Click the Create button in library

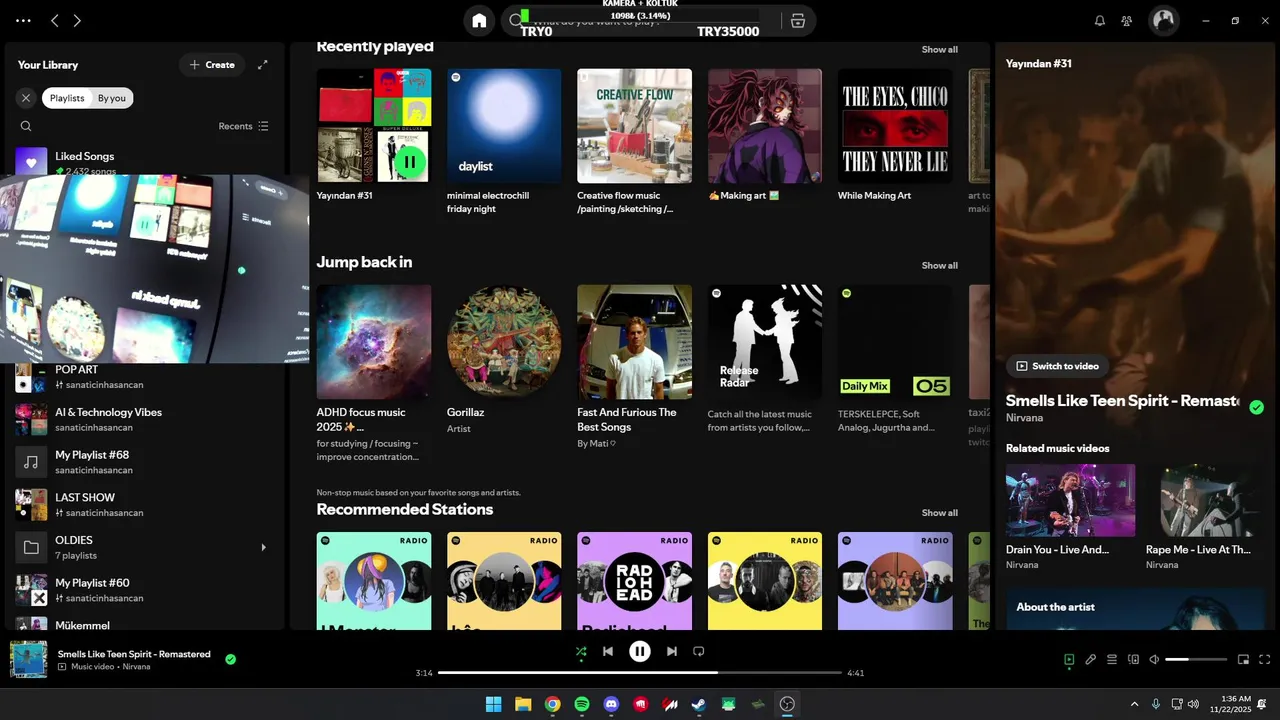[x=212, y=65]
